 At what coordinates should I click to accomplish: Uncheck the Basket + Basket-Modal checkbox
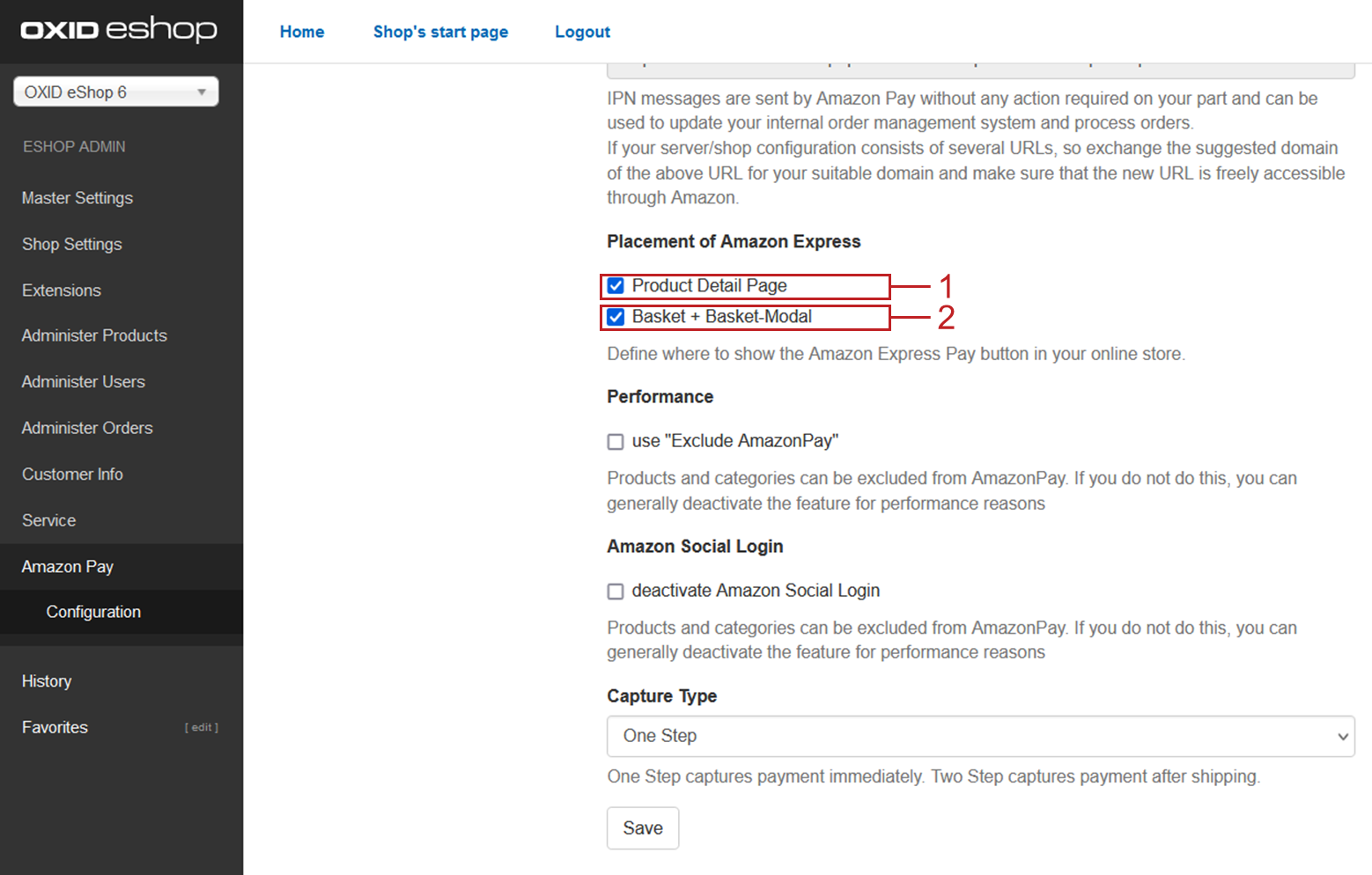click(616, 317)
